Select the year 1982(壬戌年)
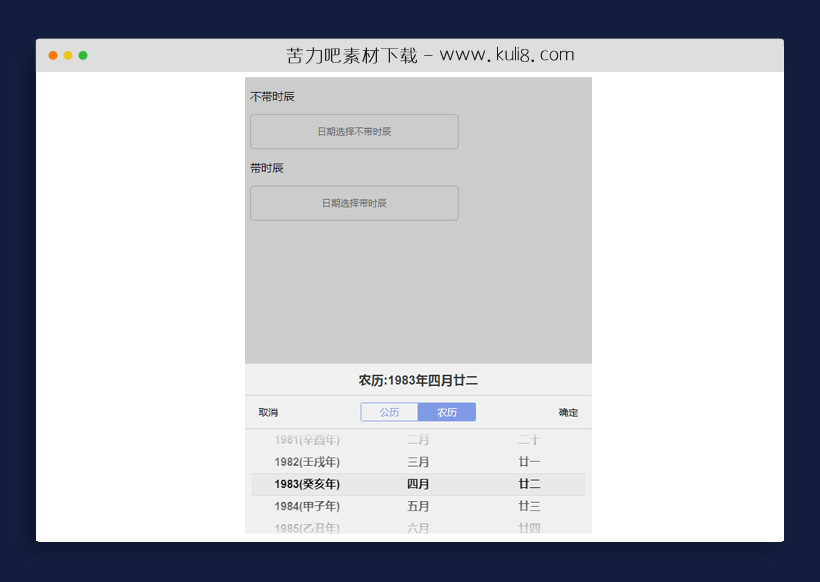 tap(306, 462)
